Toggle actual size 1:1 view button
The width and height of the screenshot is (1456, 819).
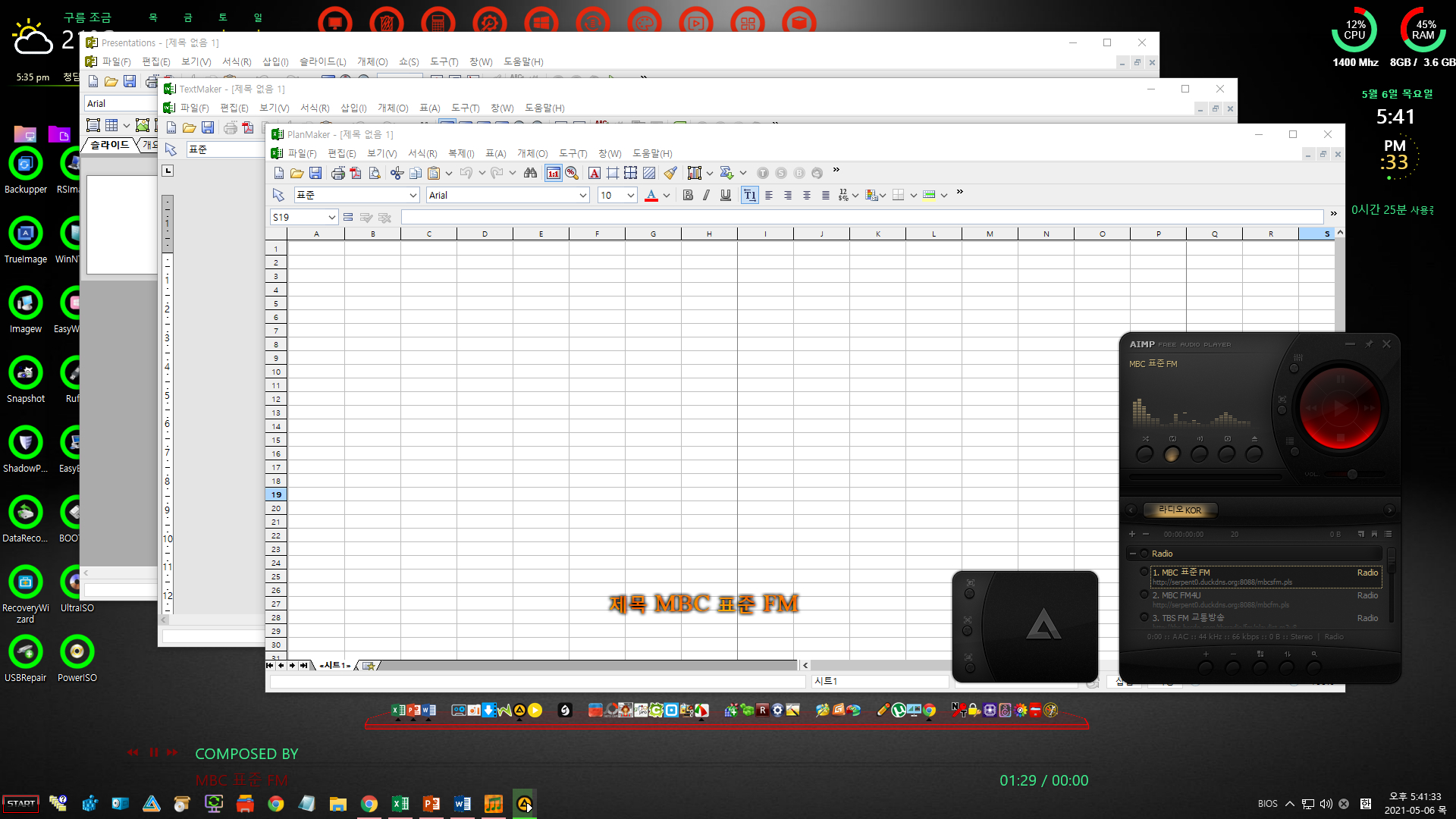point(554,173)
